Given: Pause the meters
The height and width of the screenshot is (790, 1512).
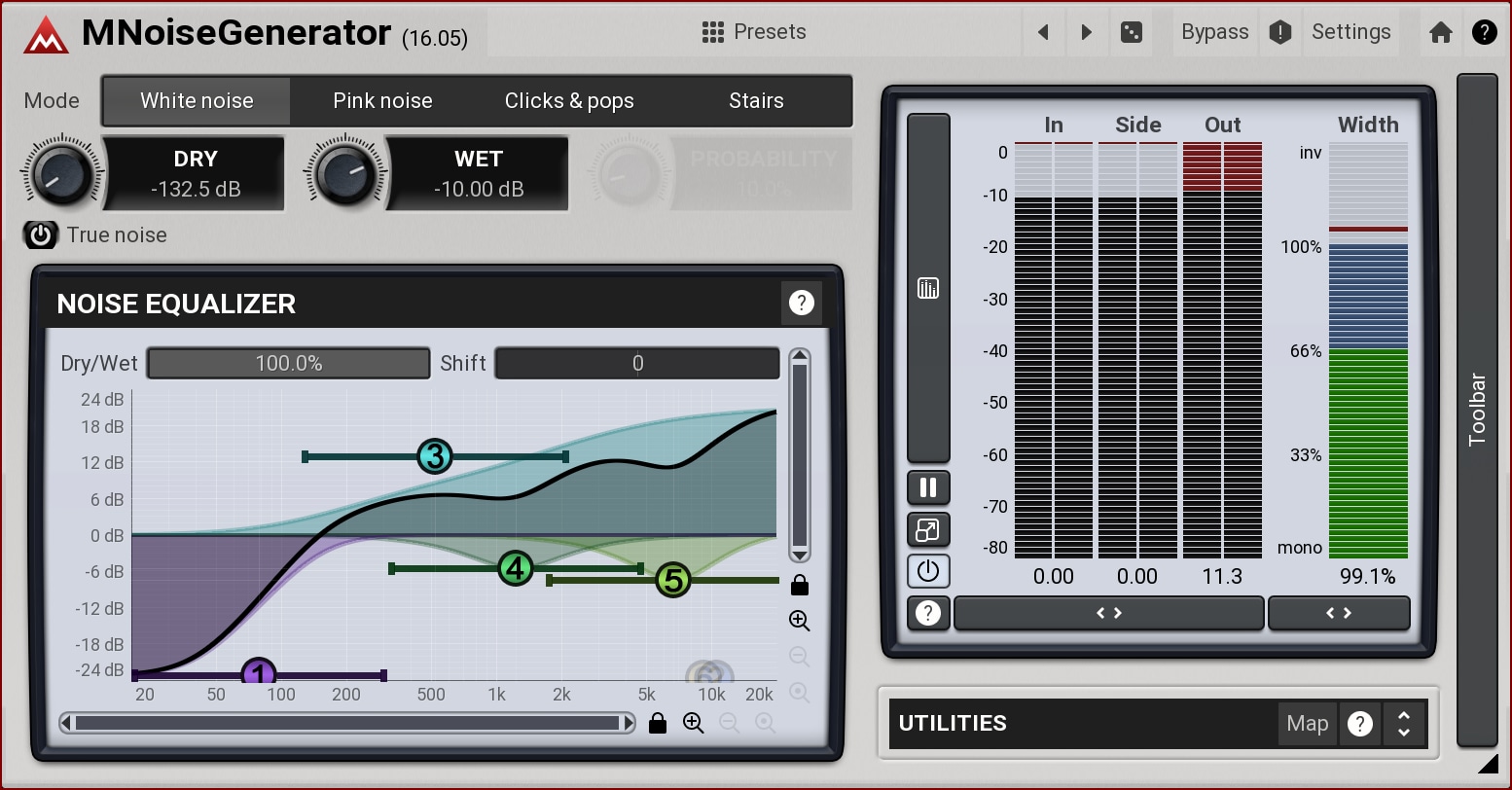Looking at the screenshot, I should click(928, 487).
